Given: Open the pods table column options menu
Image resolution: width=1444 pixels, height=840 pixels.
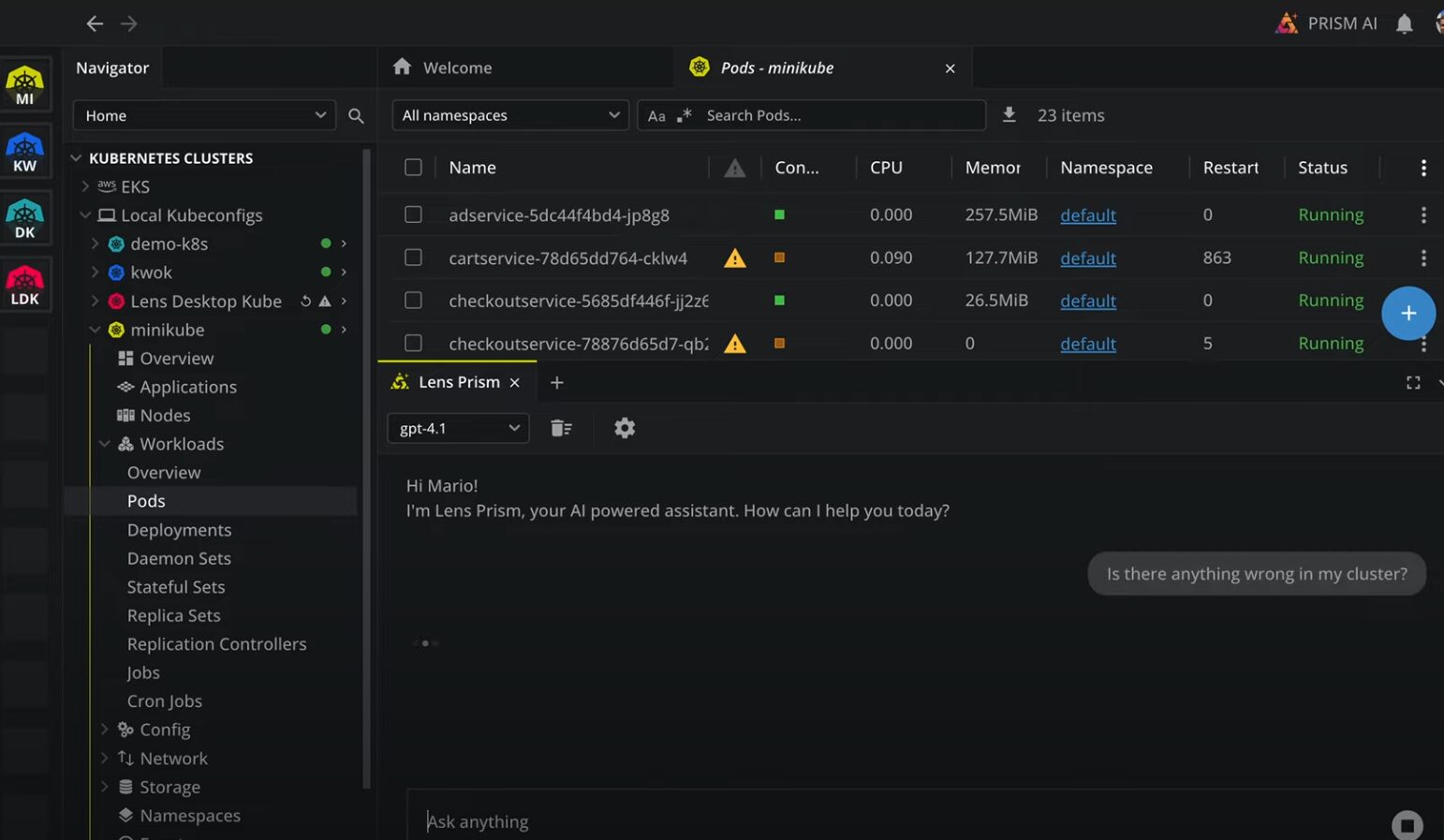Looking at the screenshot, I should pos(1423,168).
